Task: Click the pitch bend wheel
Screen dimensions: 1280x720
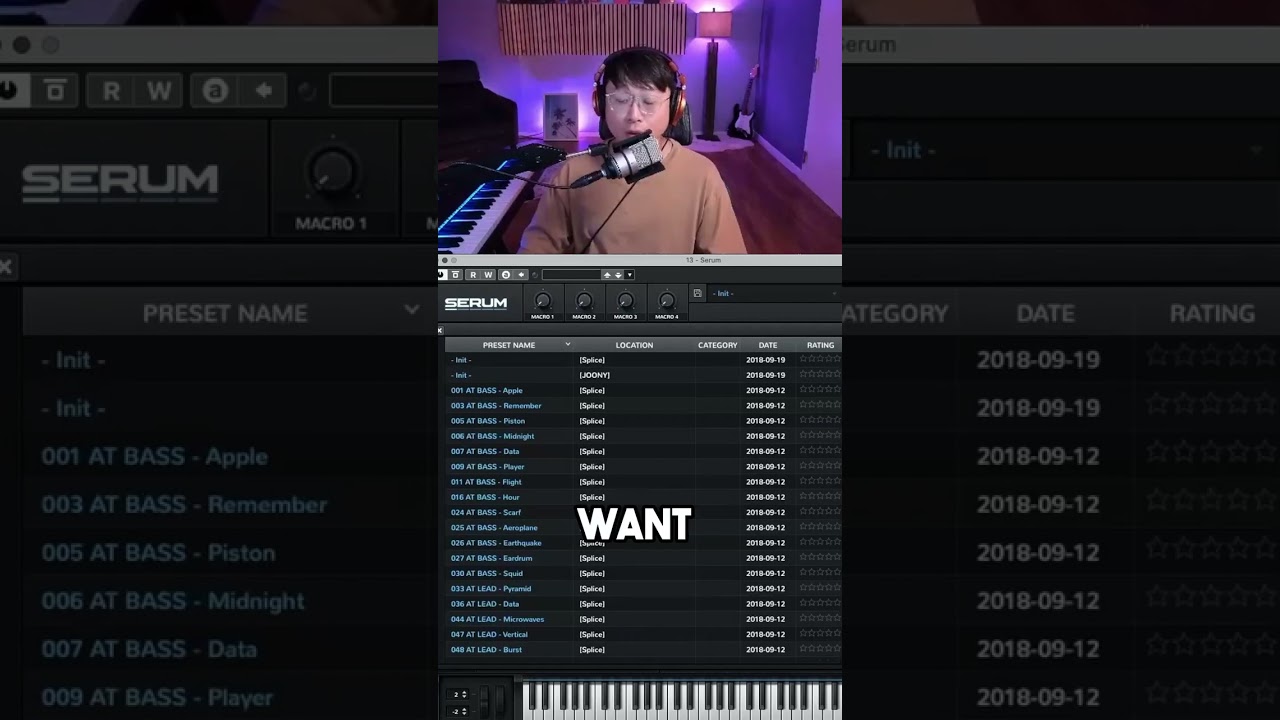Action: 485,701
